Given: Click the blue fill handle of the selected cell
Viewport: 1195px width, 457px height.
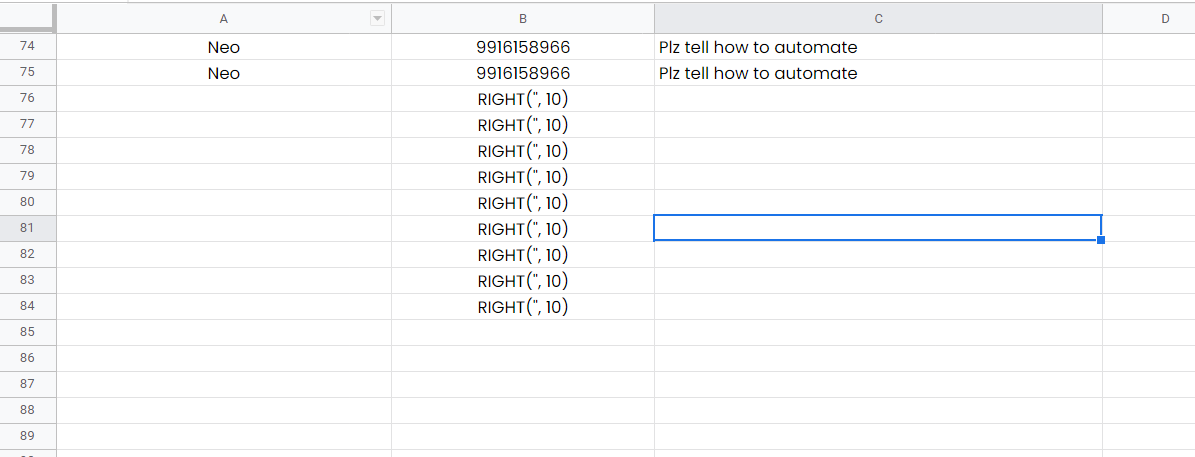Looking at the screenshot, I should [x=1101, y=240].
